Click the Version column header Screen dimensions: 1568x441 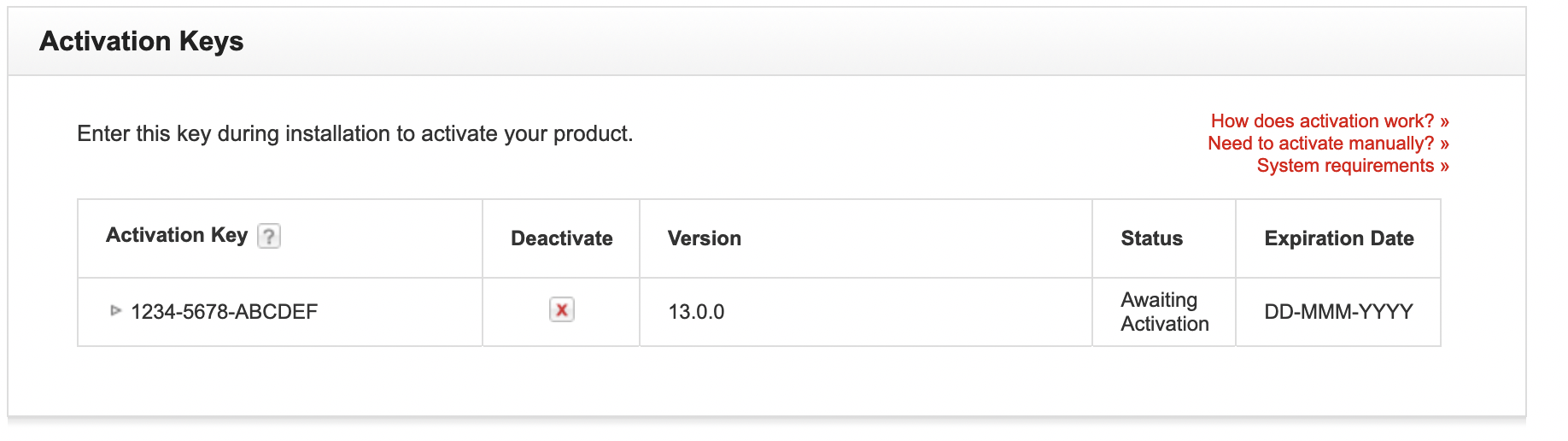pos(705,238)
